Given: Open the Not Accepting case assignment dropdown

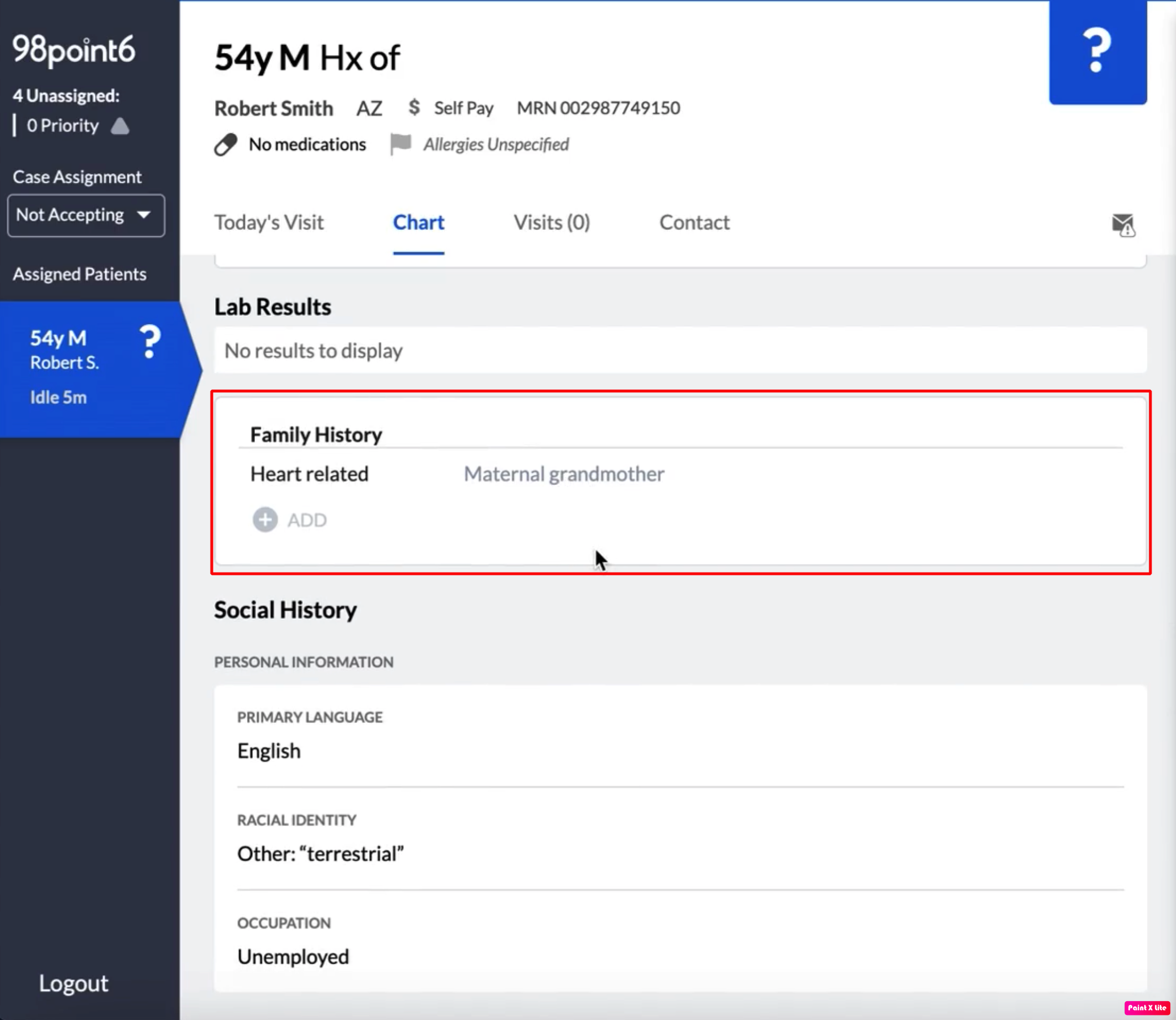Looking at the screenshot, I should coord(71,215).
